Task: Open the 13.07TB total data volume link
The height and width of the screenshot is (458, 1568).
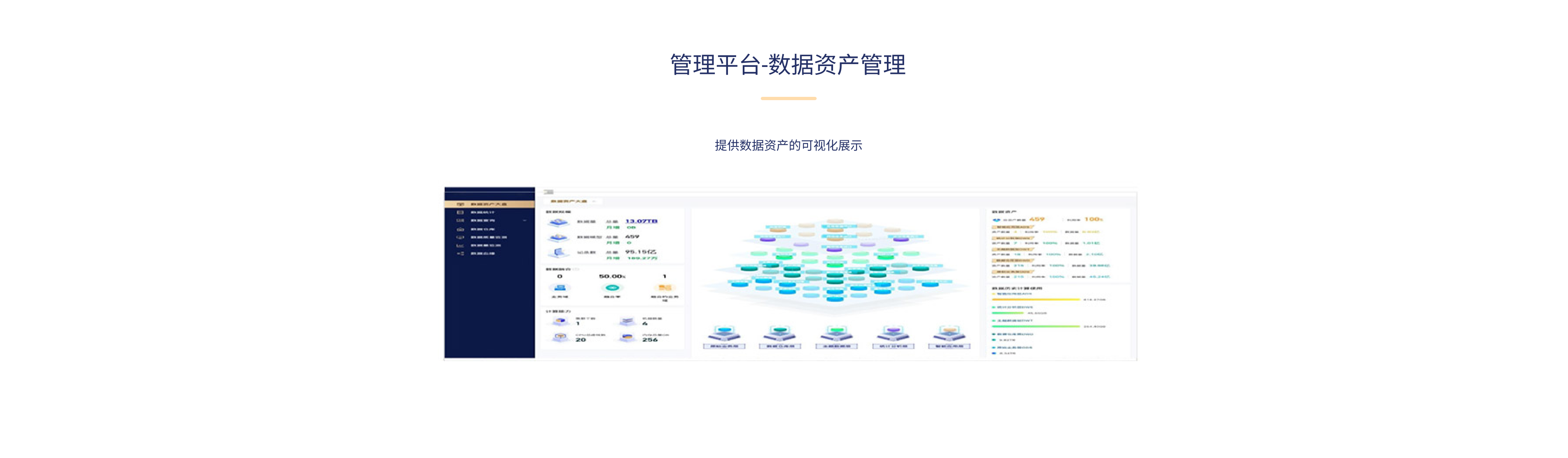Action: (x=642, y=221)
